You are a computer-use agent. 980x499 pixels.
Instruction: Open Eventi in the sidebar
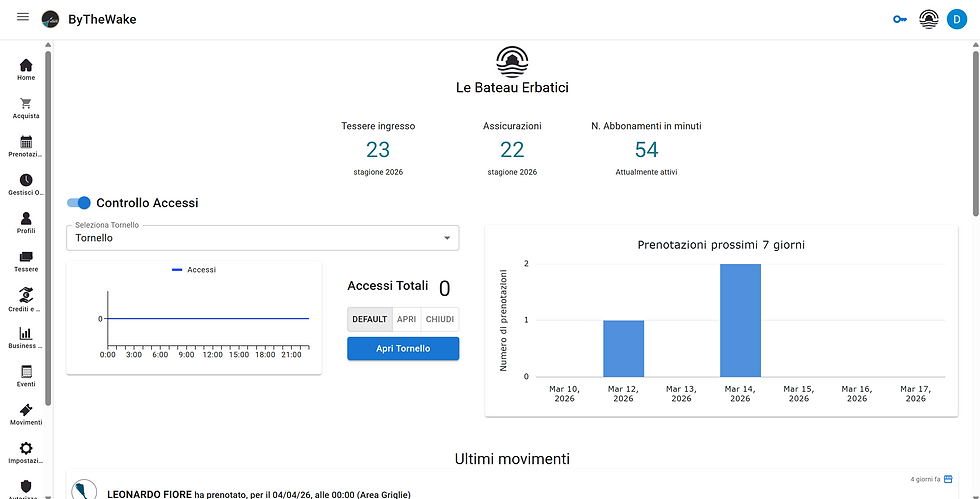pos(26,376)
